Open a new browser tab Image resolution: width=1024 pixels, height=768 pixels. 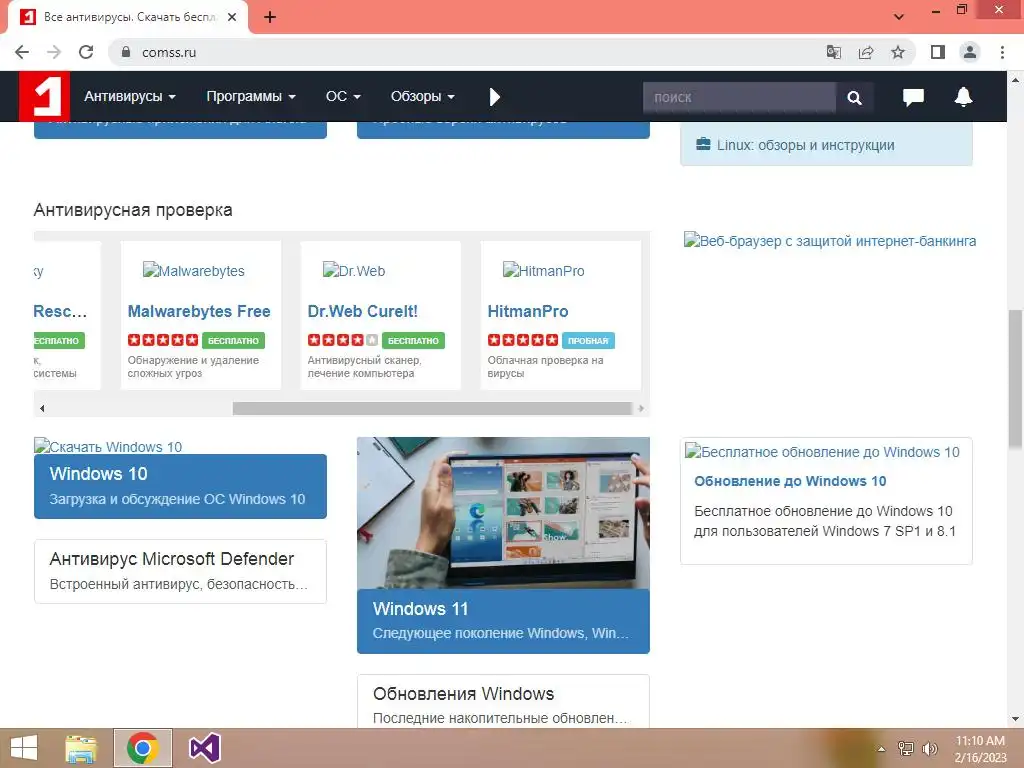(x=270, y=17)
